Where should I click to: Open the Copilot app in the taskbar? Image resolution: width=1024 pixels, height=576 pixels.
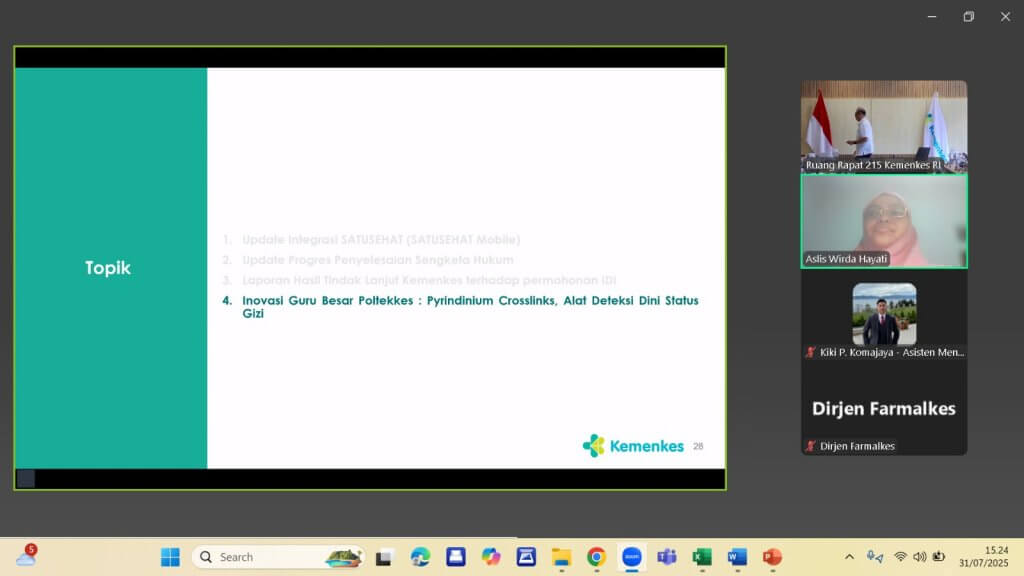490,557
